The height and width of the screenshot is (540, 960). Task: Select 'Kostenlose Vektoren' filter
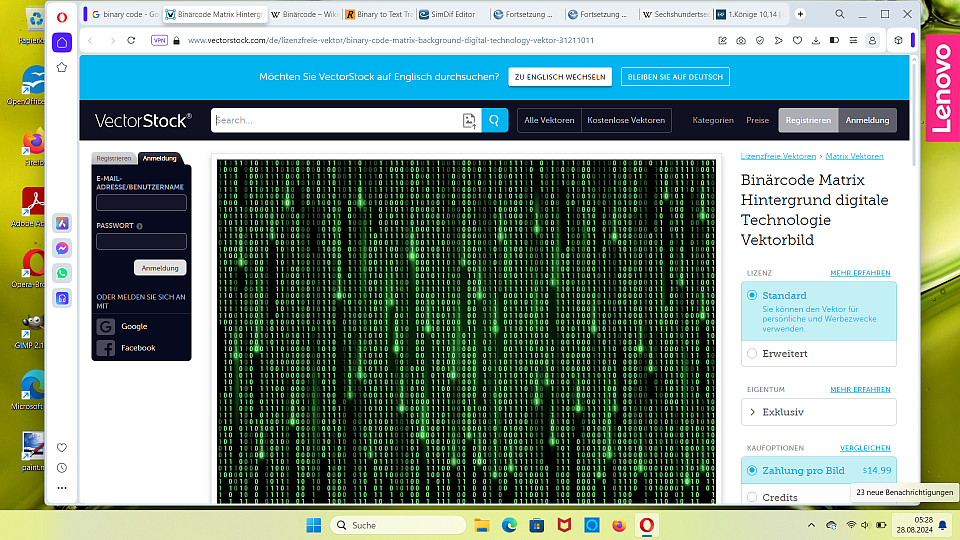click(x=626, y=120)
